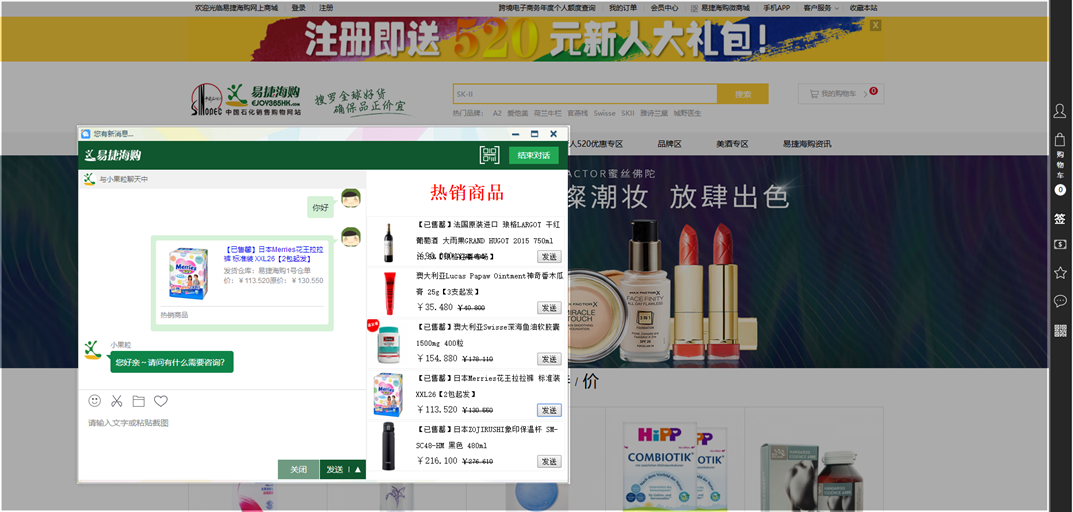Open the chat bubble icon in sidebar
Image resolution: width=1073 pixels, height=512 pixels.
(x=1059, y=301)
